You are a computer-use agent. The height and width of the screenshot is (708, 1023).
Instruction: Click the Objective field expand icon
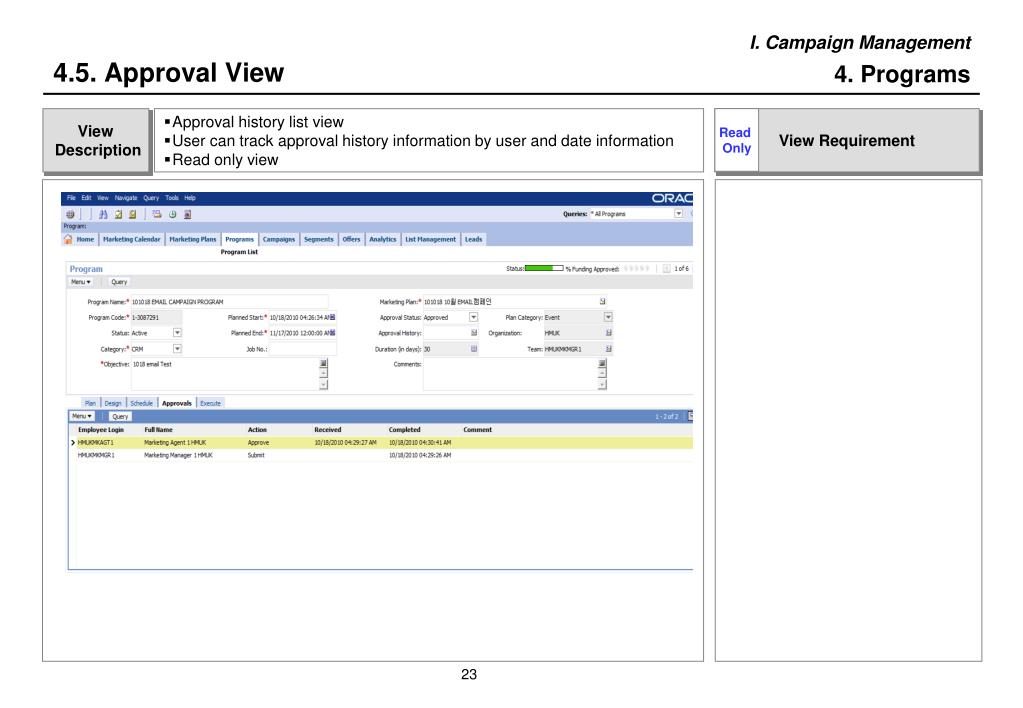[323, 363]
